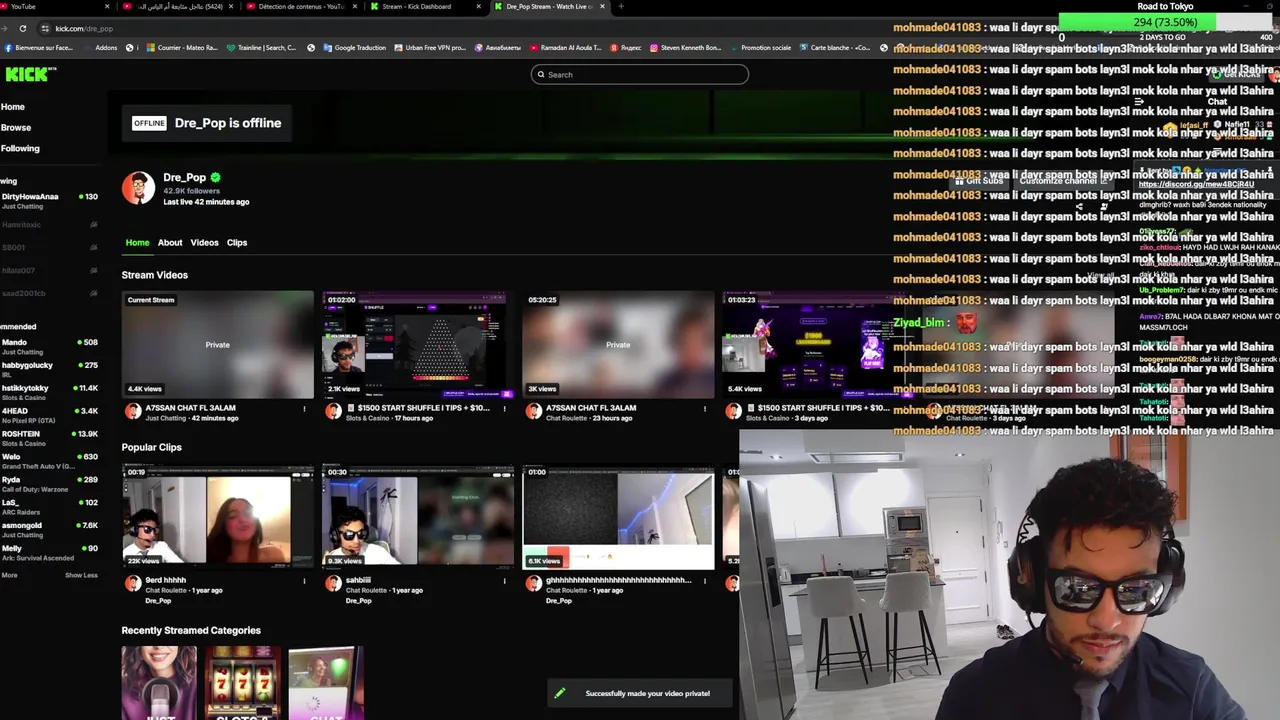Viewport: 1280px width, 720px height.
Task: Open the Videos channel tab
Action: point(204,242)
